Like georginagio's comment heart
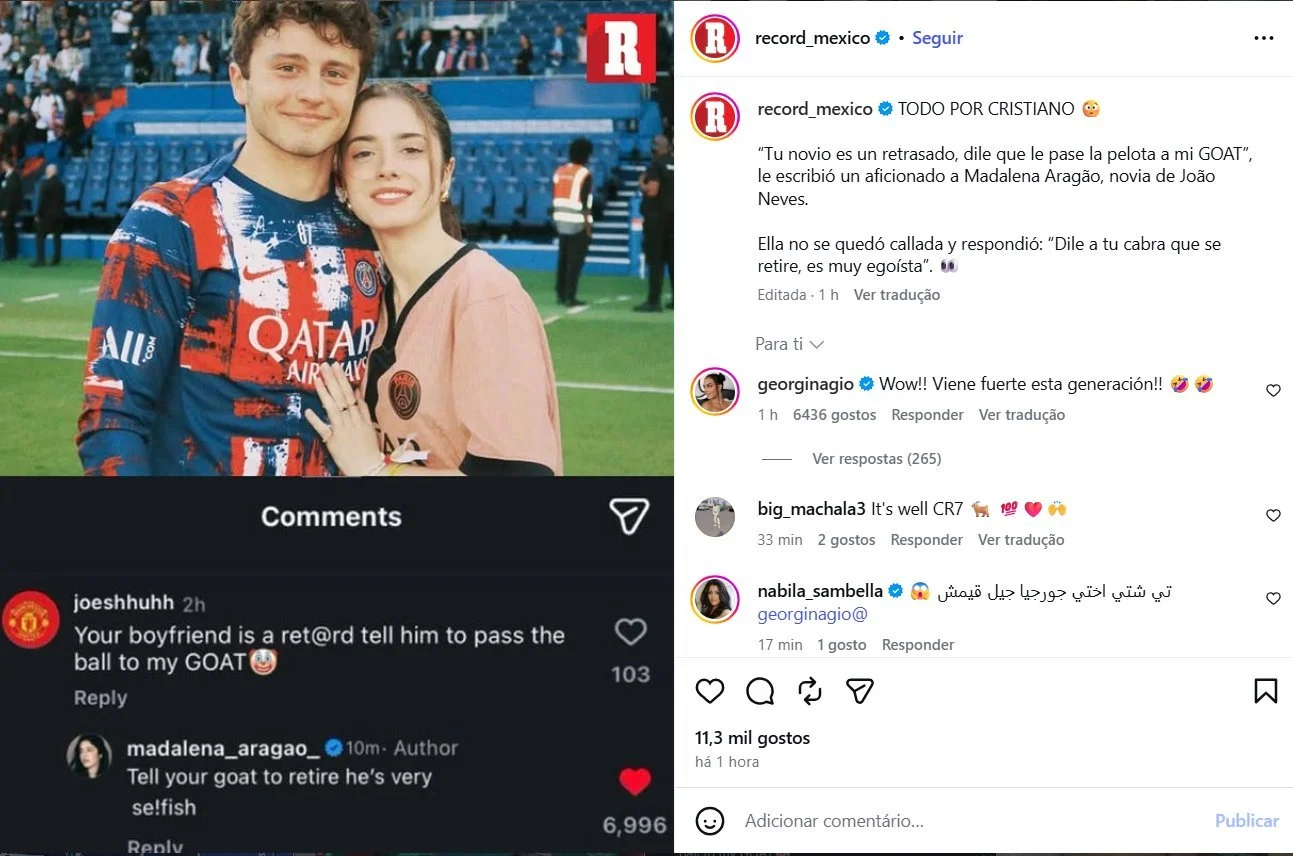1293x856 pixels. (1273, 390)
